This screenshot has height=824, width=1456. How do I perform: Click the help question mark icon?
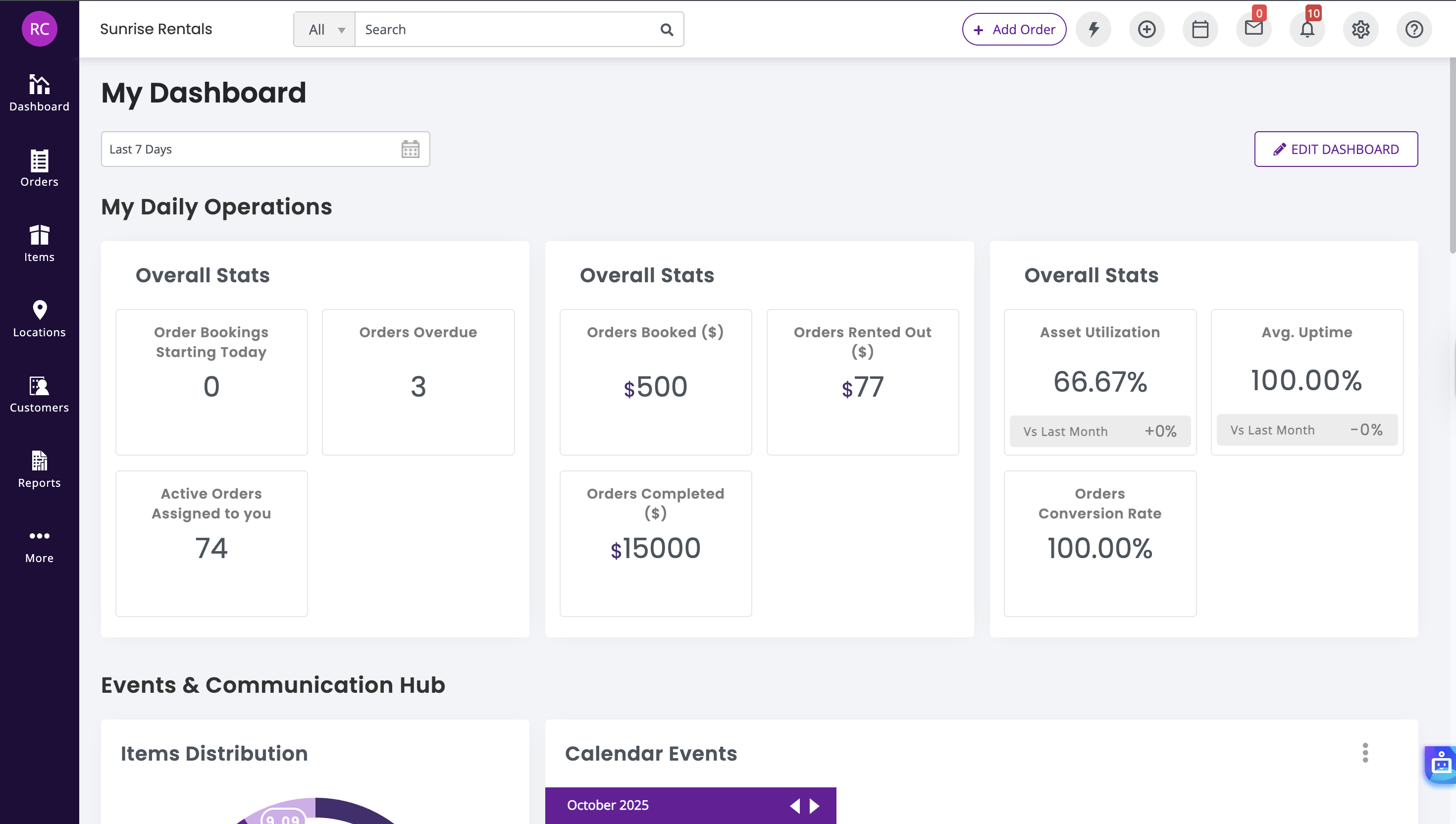click(x=1413, y=29)
